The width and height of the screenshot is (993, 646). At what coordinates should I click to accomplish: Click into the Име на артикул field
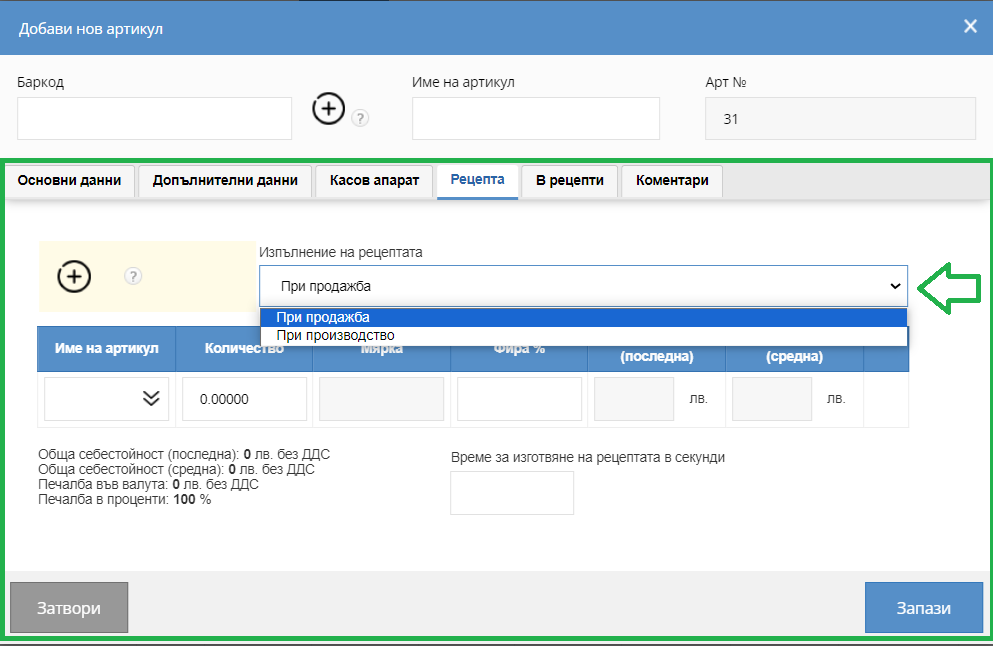pos(536,118)
